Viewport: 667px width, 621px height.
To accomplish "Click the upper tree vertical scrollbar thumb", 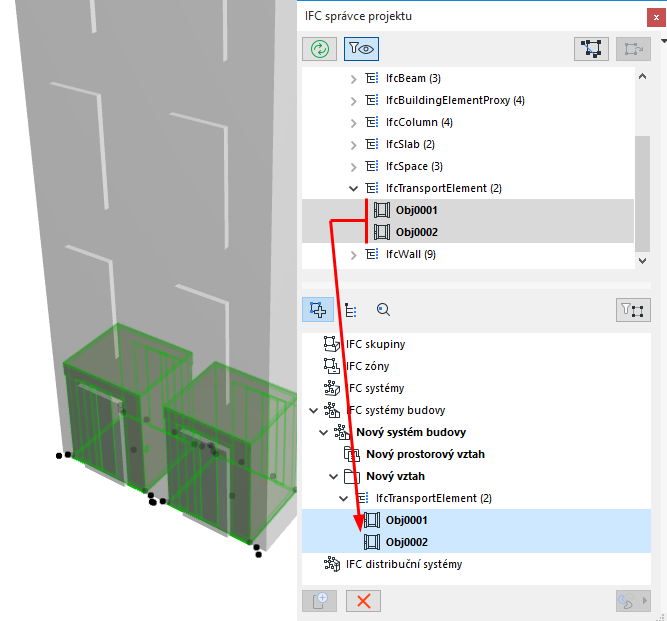I will click(x=642, y=194).
